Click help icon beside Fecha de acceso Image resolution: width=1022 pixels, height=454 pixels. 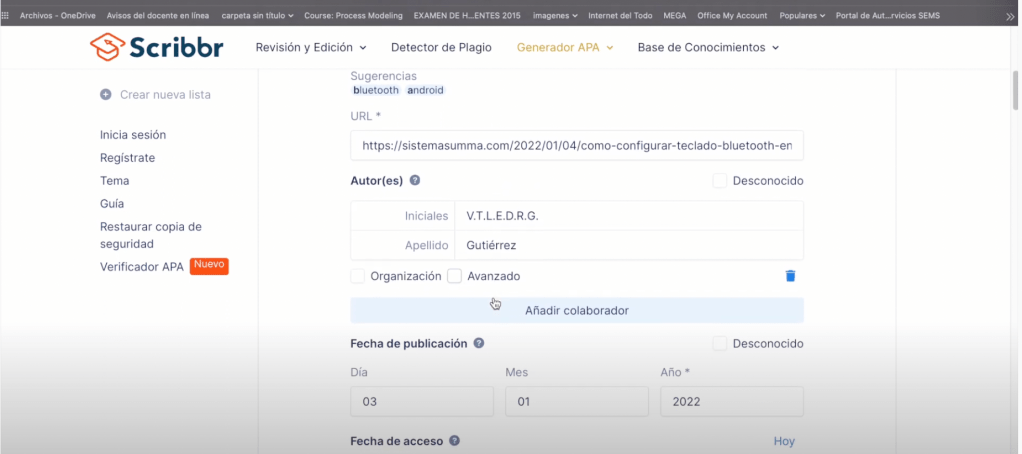(x=455, y=441)
